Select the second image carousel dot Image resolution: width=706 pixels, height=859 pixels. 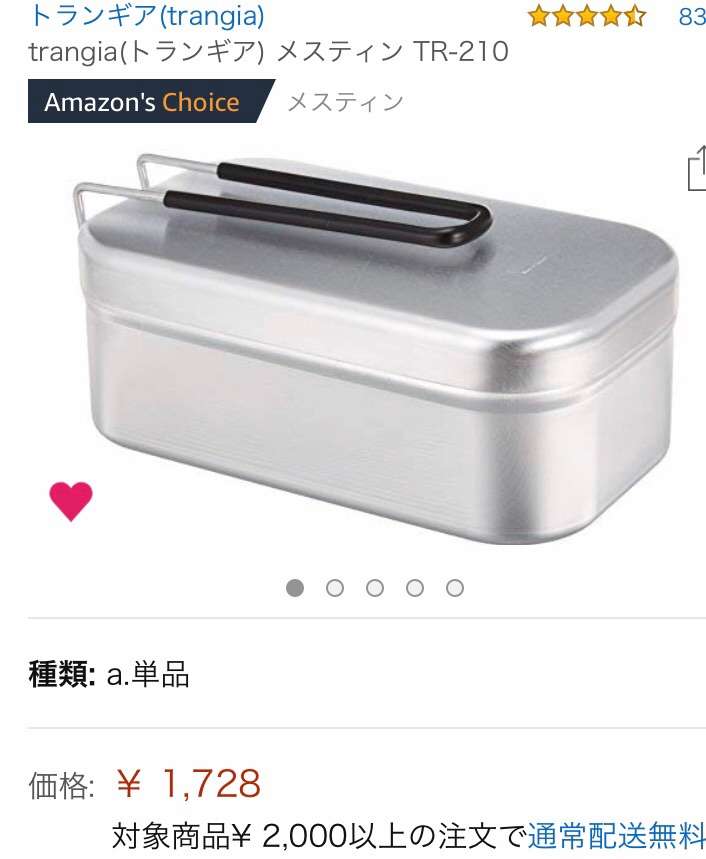[x=335, y=588]
